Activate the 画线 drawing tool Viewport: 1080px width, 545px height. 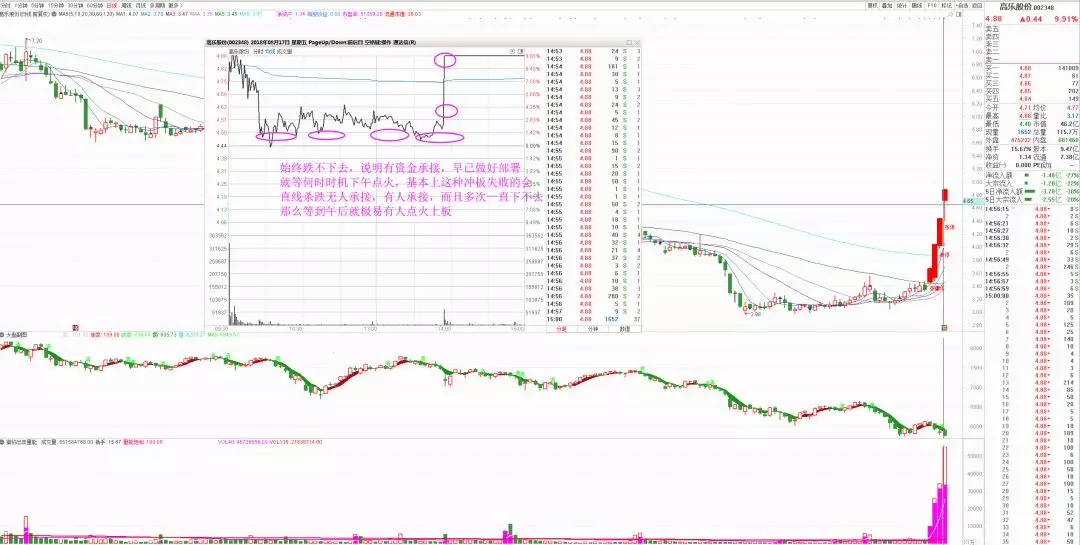[917, 6]
